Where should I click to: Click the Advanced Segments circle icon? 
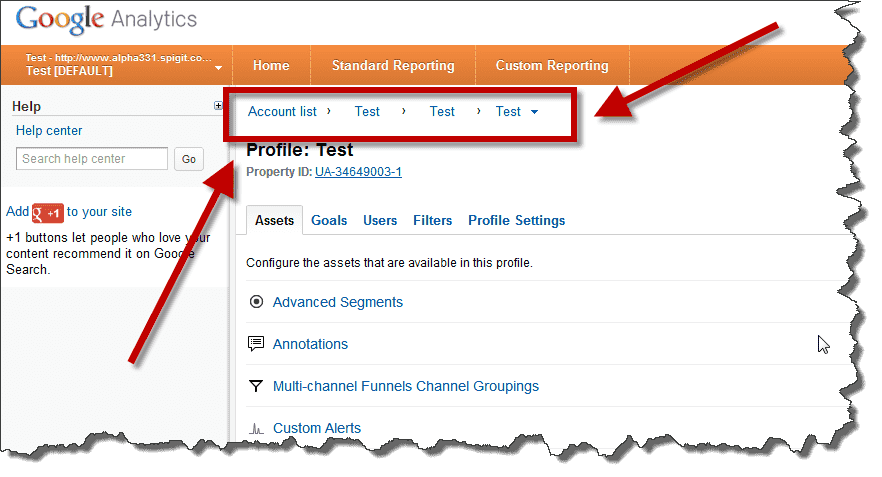(256, 302)
